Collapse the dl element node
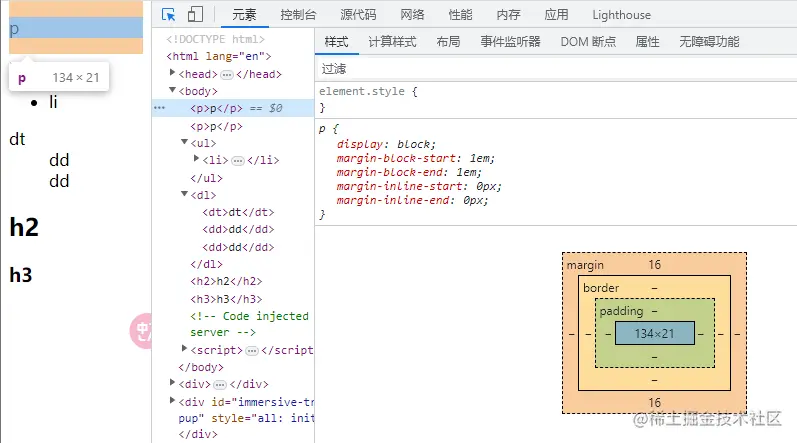 (x=185, y=194)
